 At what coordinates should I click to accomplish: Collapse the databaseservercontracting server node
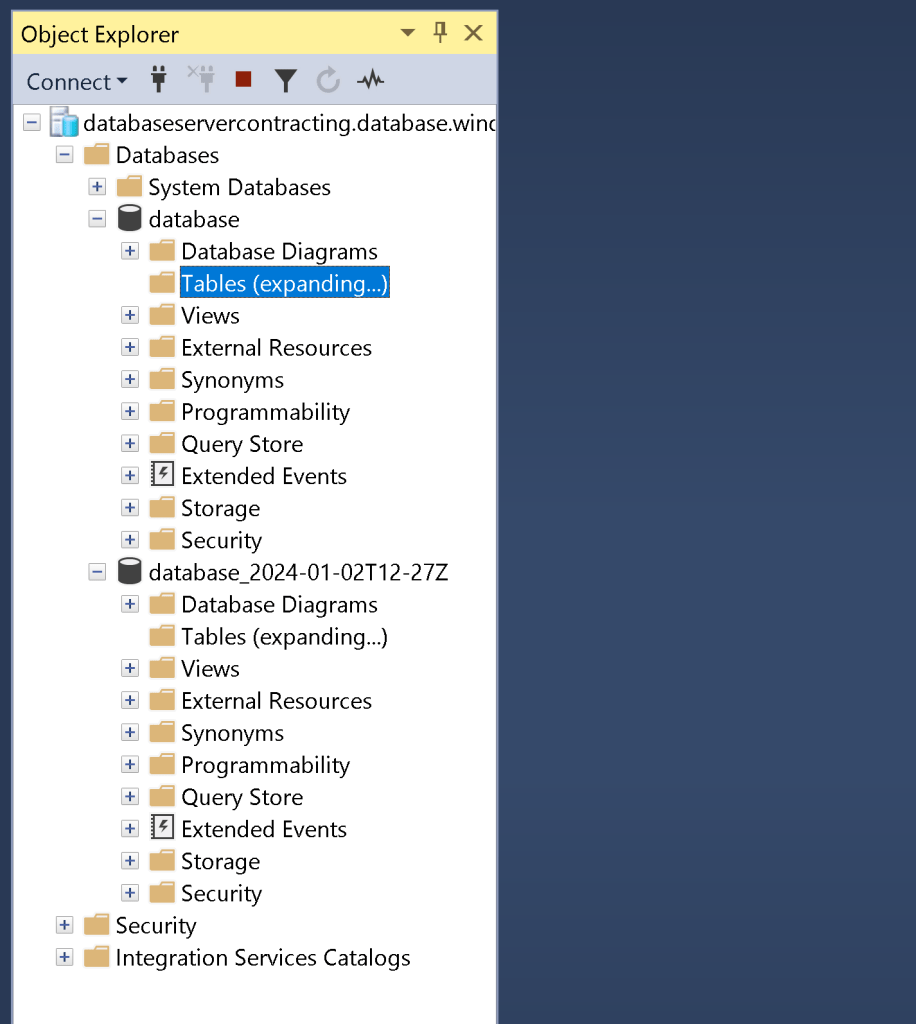coord(32,122)
